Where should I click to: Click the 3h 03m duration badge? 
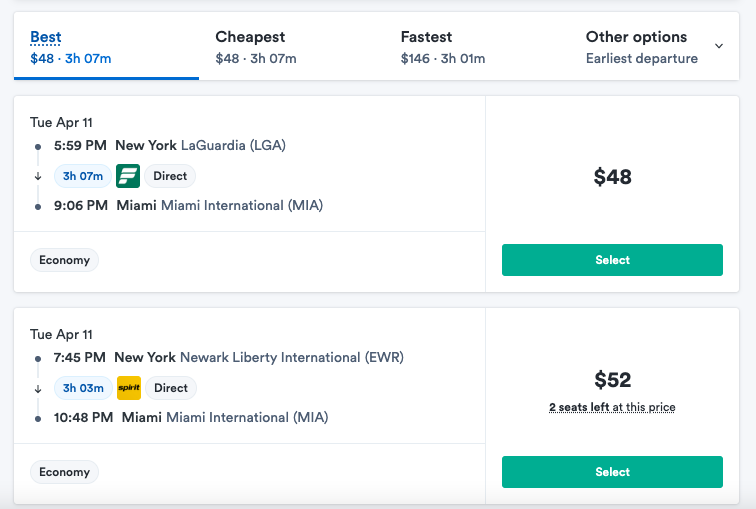[x=83, y=388]
